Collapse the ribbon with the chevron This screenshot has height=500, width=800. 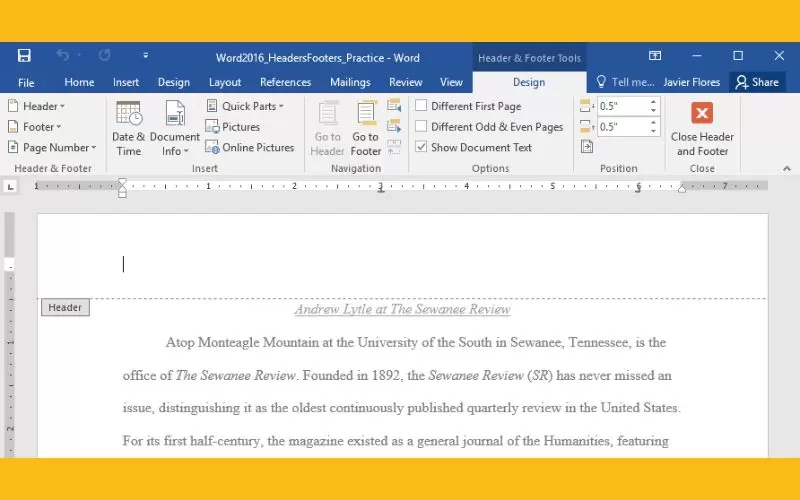tap(787, 168)
